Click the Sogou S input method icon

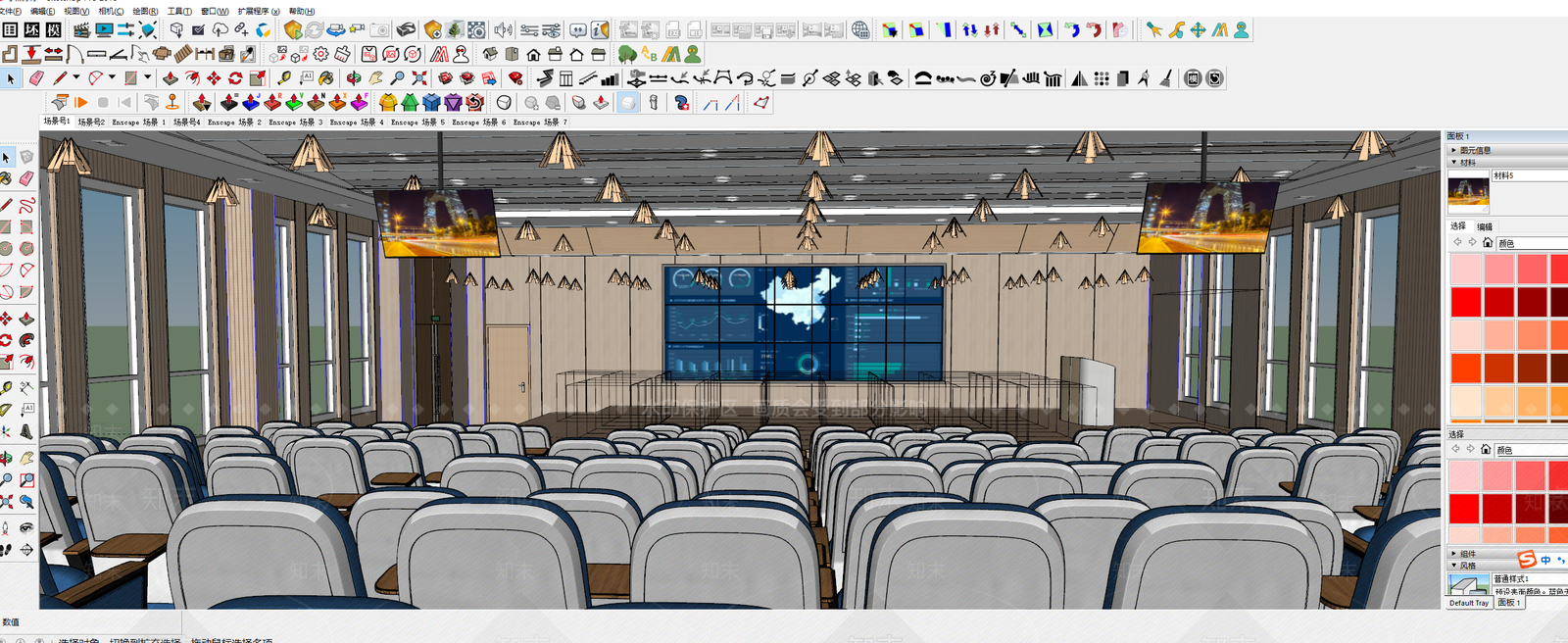[x=1527, y=560]
